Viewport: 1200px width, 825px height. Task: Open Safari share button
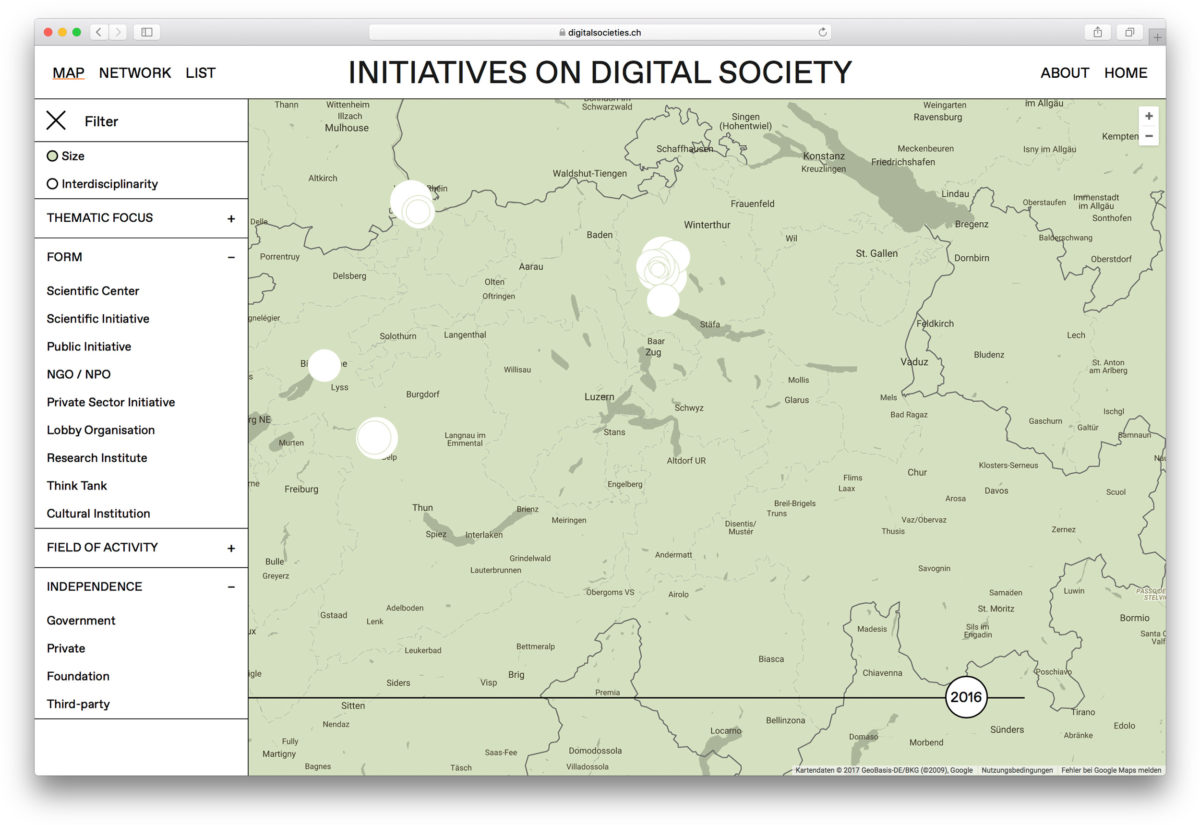pos(1098,32)
